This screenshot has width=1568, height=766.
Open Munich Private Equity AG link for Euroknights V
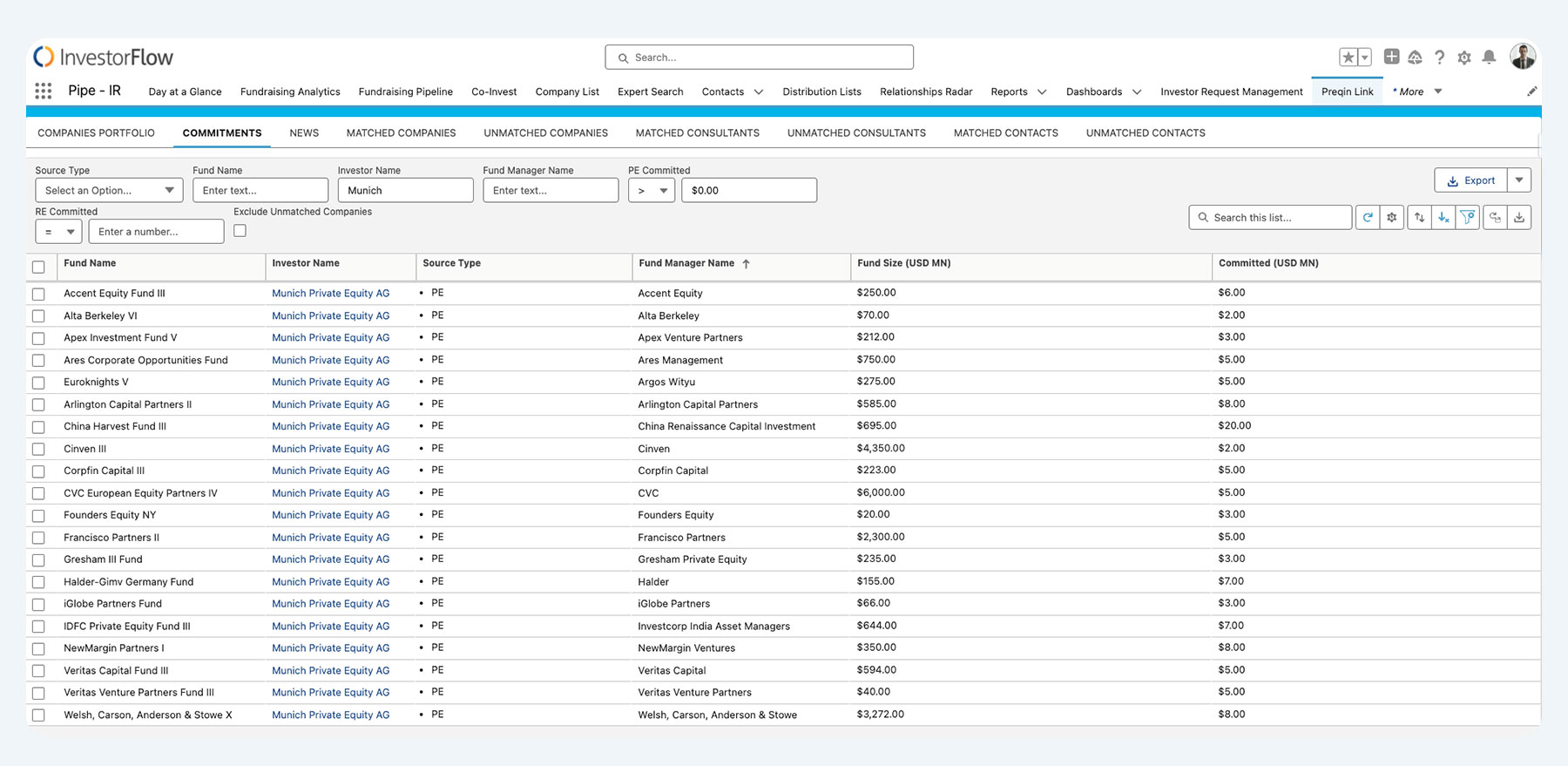point(330,382)
